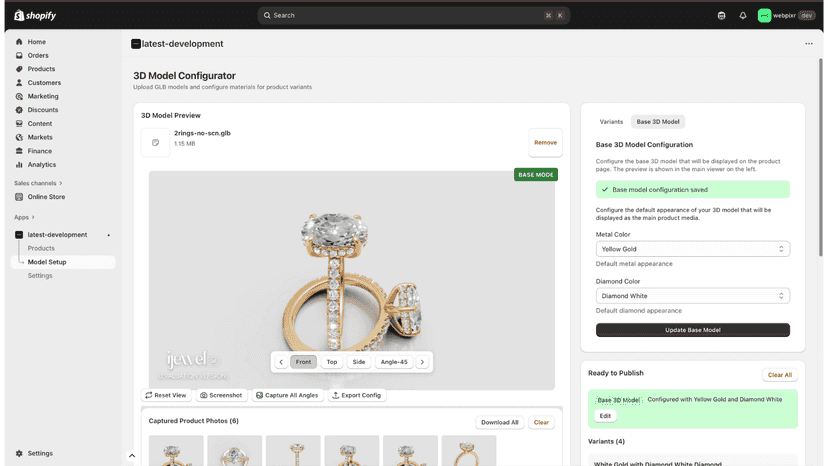The width and height of the screenshot is (828, 466).
Task: Open the Finance bank icon
Action: tap(19, 151)
